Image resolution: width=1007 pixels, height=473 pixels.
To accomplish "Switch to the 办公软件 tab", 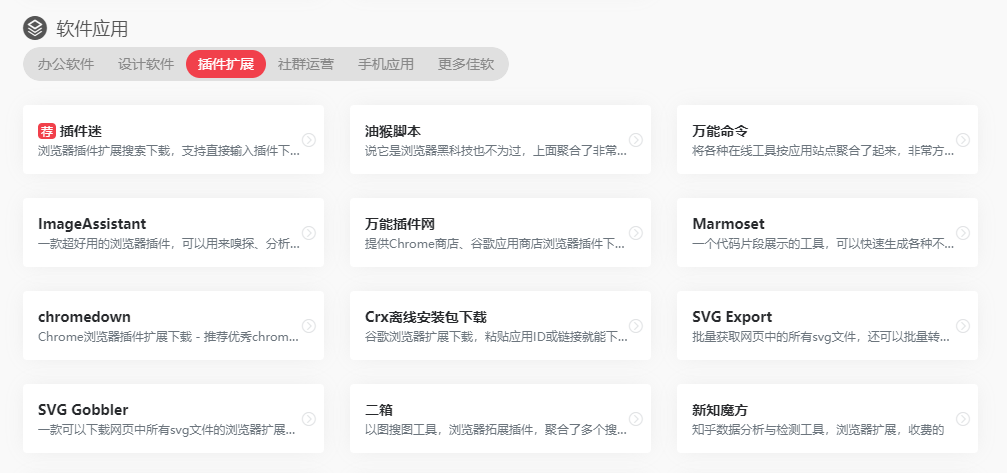I will 66,64.
